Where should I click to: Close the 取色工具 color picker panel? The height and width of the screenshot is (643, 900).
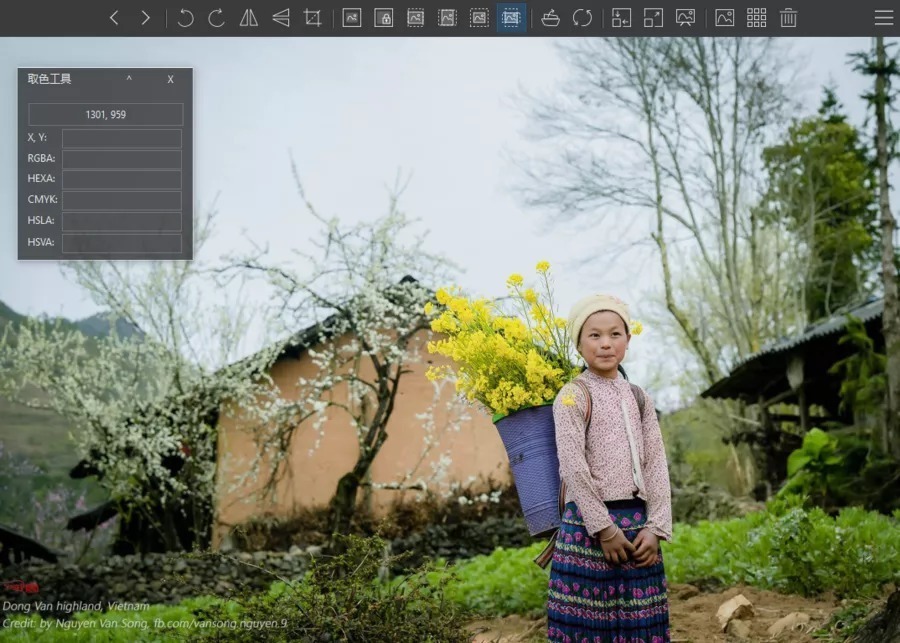click(170, 79)
